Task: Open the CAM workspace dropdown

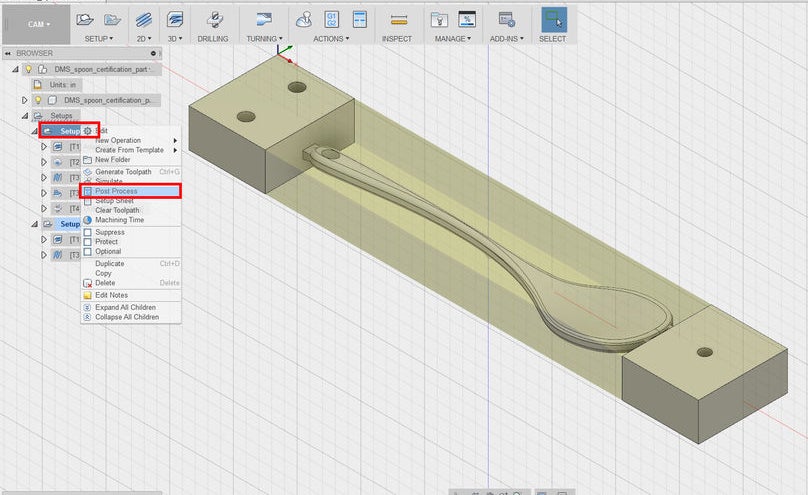Action: (37, 24)
